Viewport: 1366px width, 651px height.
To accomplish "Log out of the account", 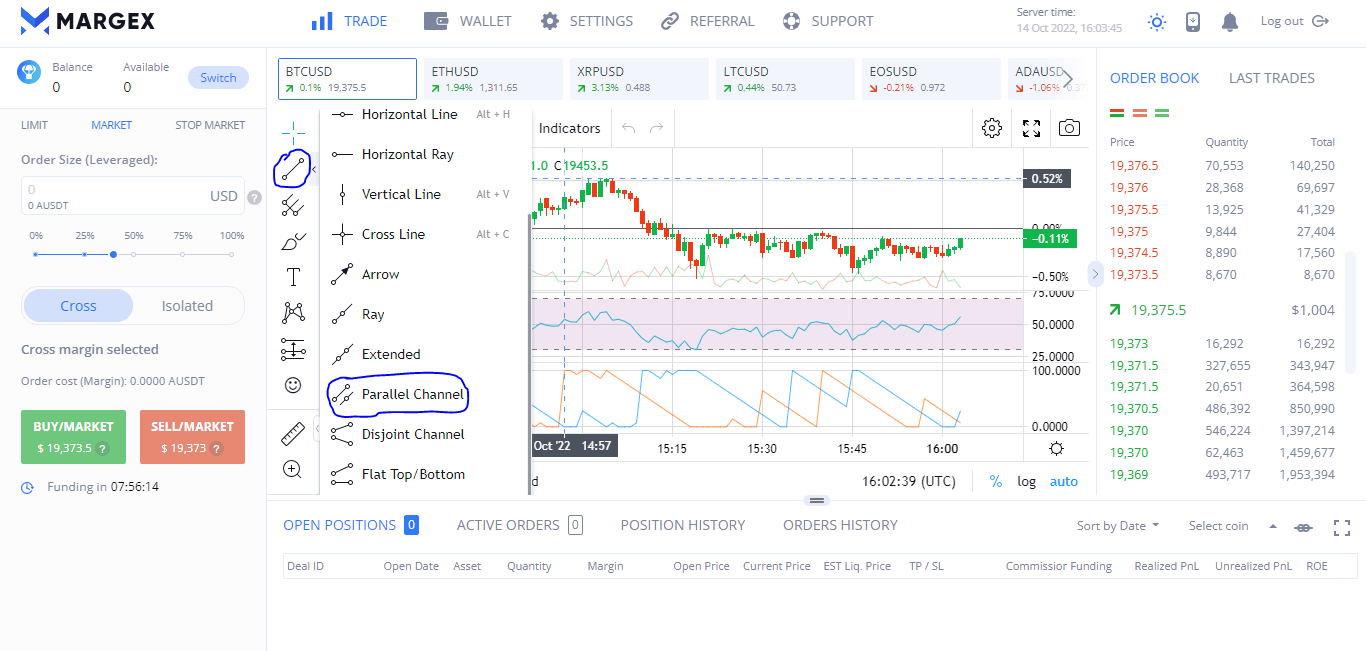I will coord(1294,21).
